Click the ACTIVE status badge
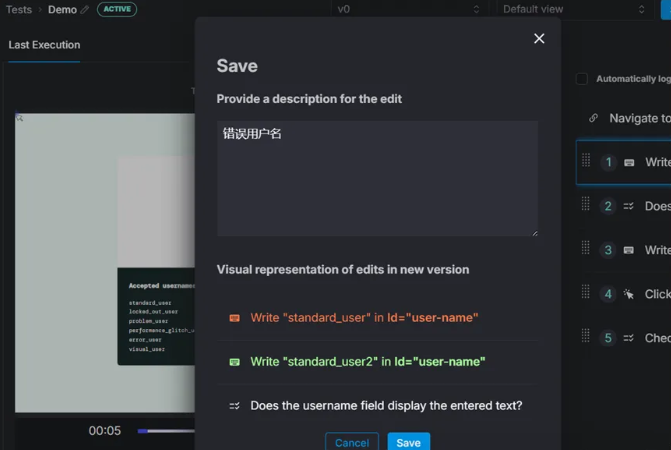 (117, 9)
